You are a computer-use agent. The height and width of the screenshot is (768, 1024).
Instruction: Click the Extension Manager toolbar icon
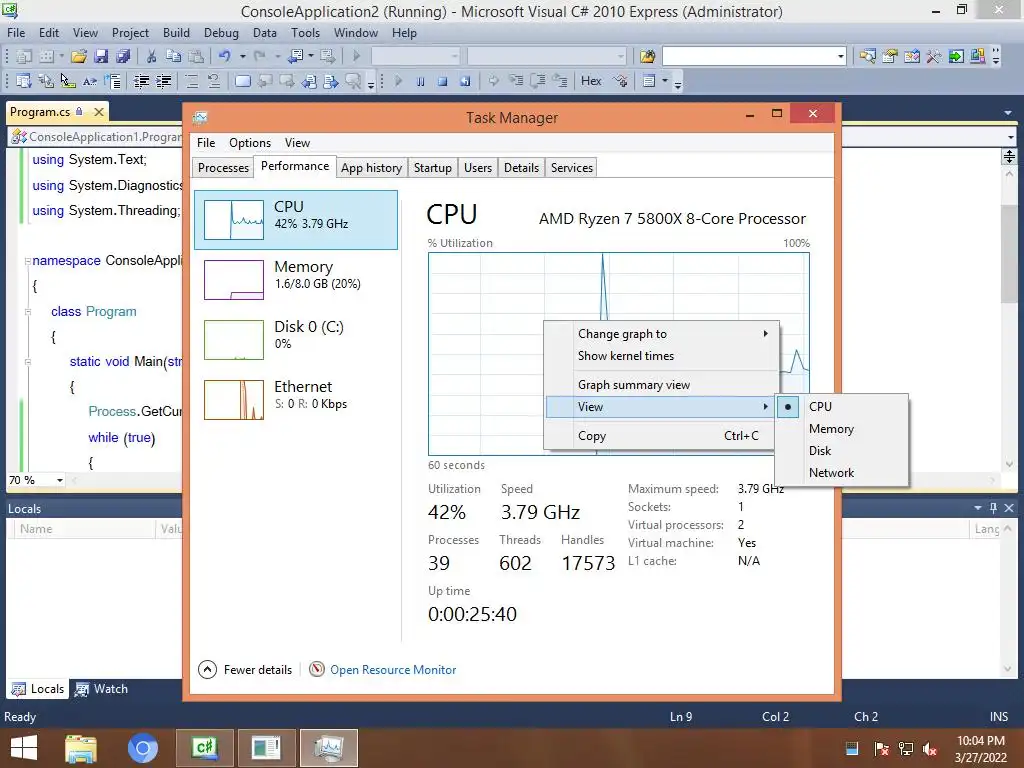point(978,56)
